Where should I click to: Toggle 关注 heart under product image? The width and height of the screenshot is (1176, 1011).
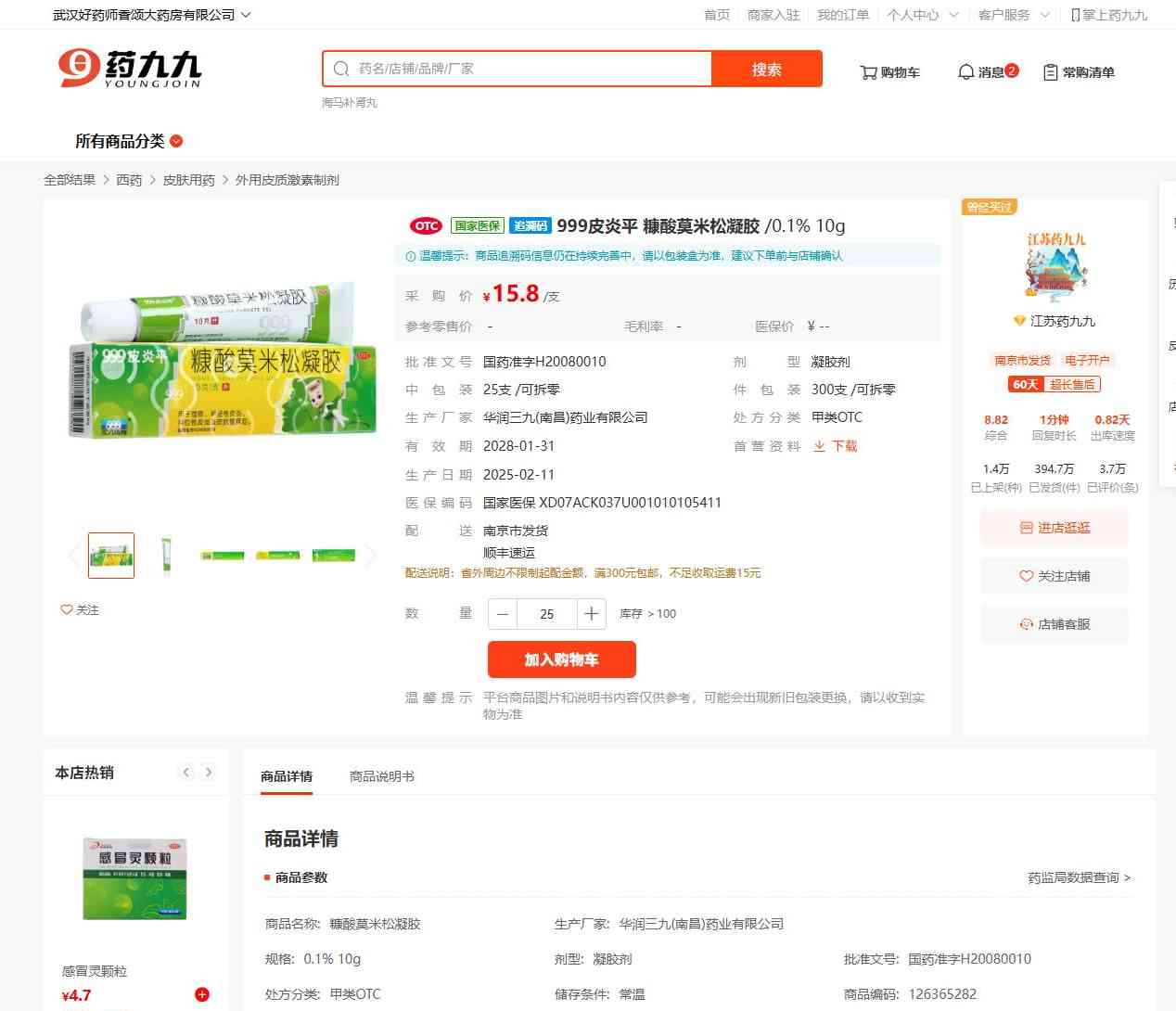[67, 610]
